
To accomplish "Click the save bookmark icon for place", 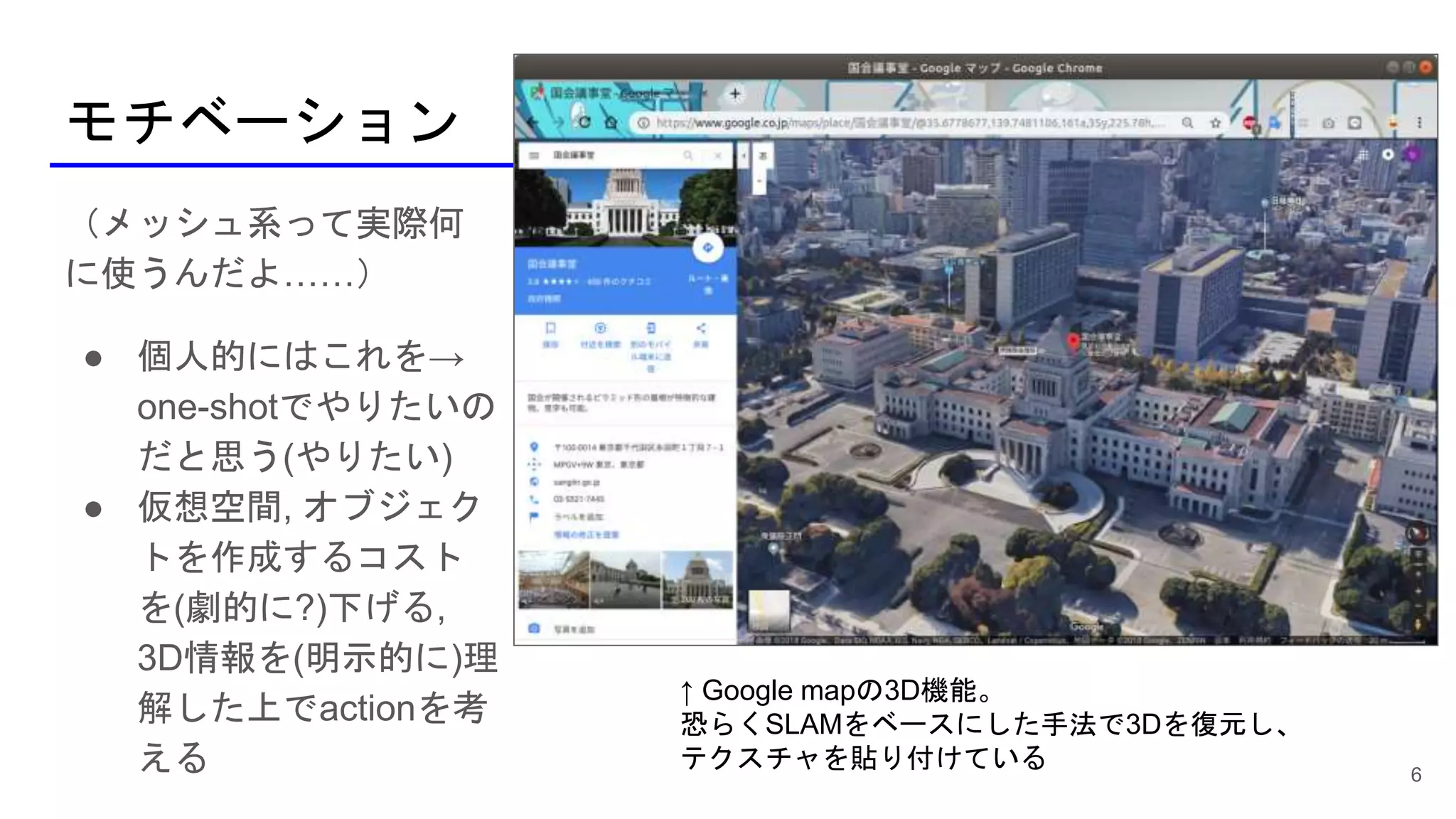I will (550, 328).
